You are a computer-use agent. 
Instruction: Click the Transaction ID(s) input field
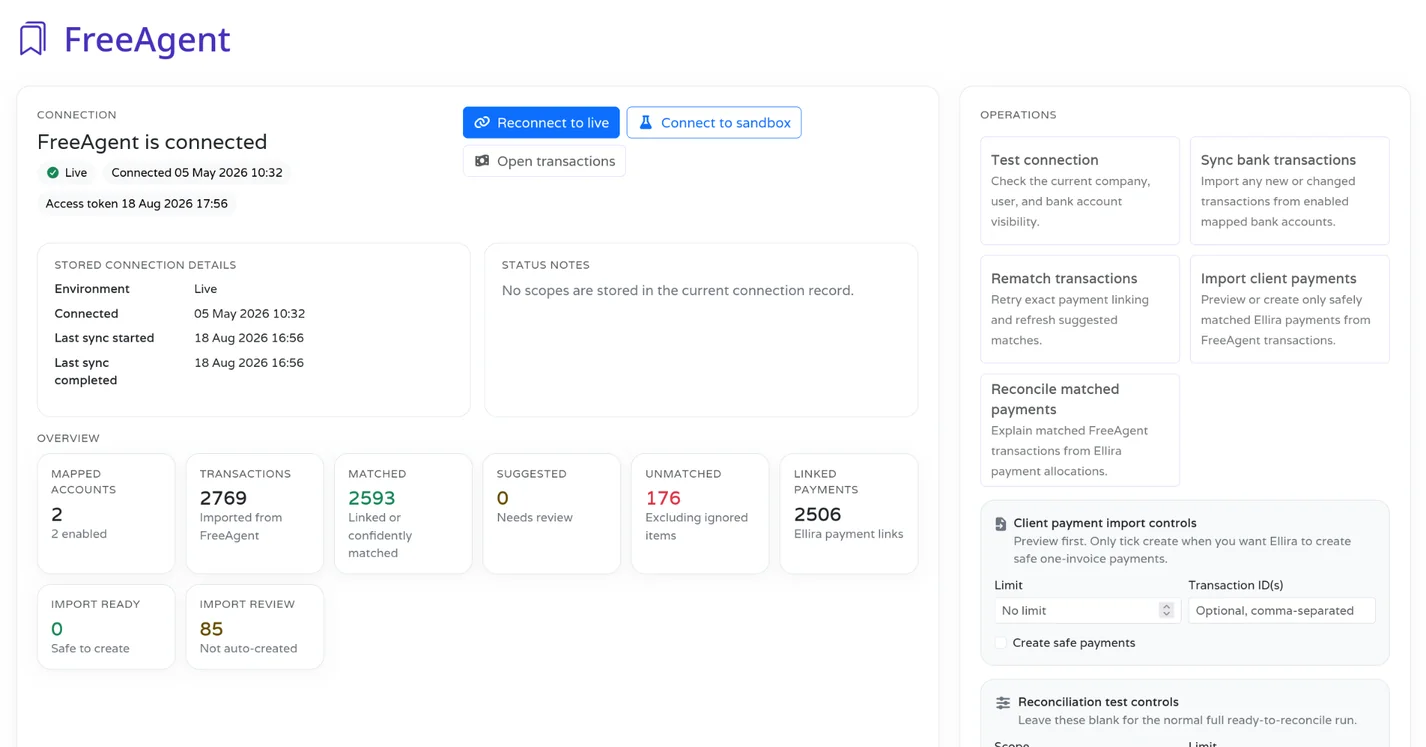point(1282,610)
